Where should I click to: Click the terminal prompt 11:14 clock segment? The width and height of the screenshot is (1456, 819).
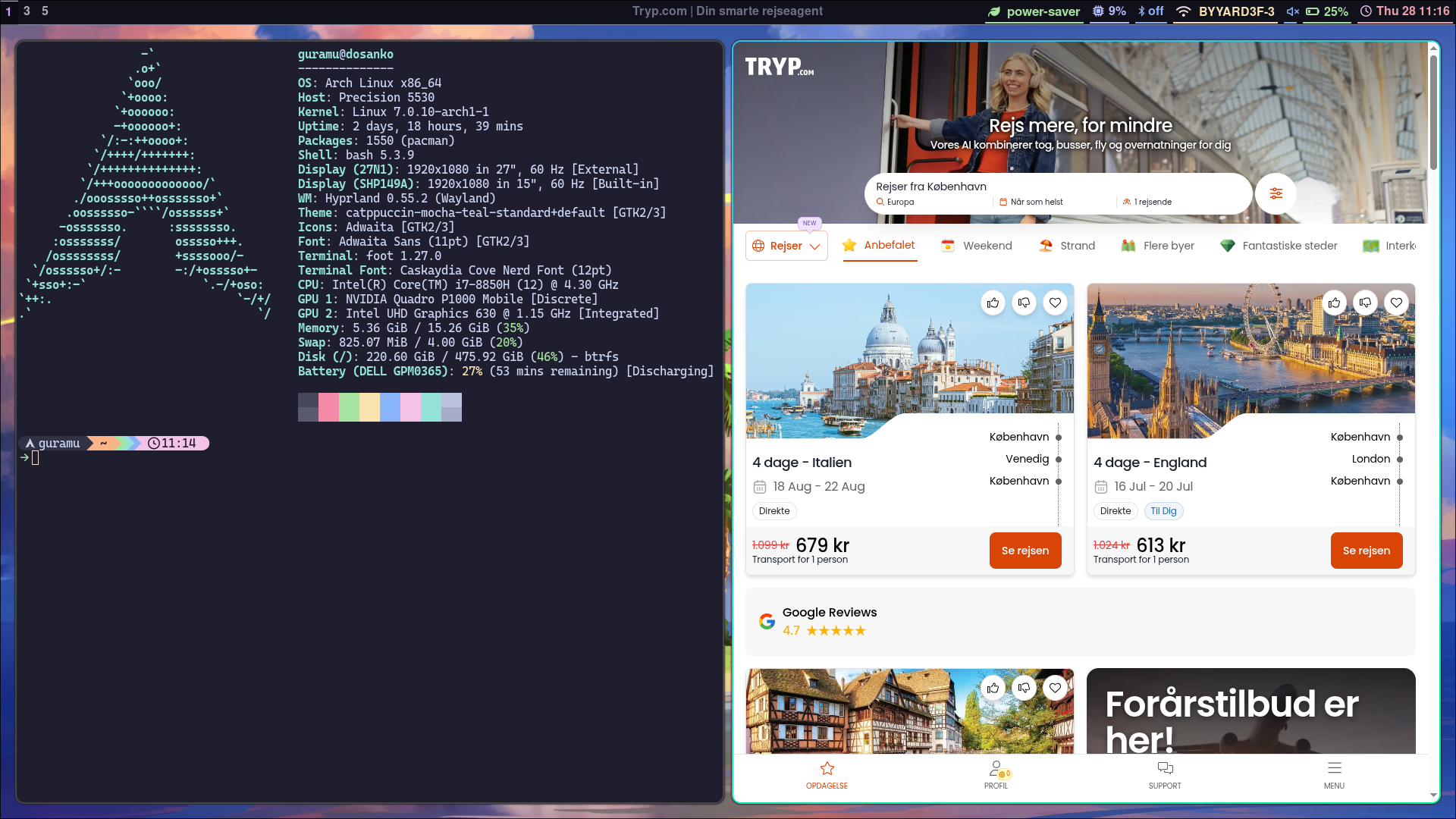click(173, 444)
